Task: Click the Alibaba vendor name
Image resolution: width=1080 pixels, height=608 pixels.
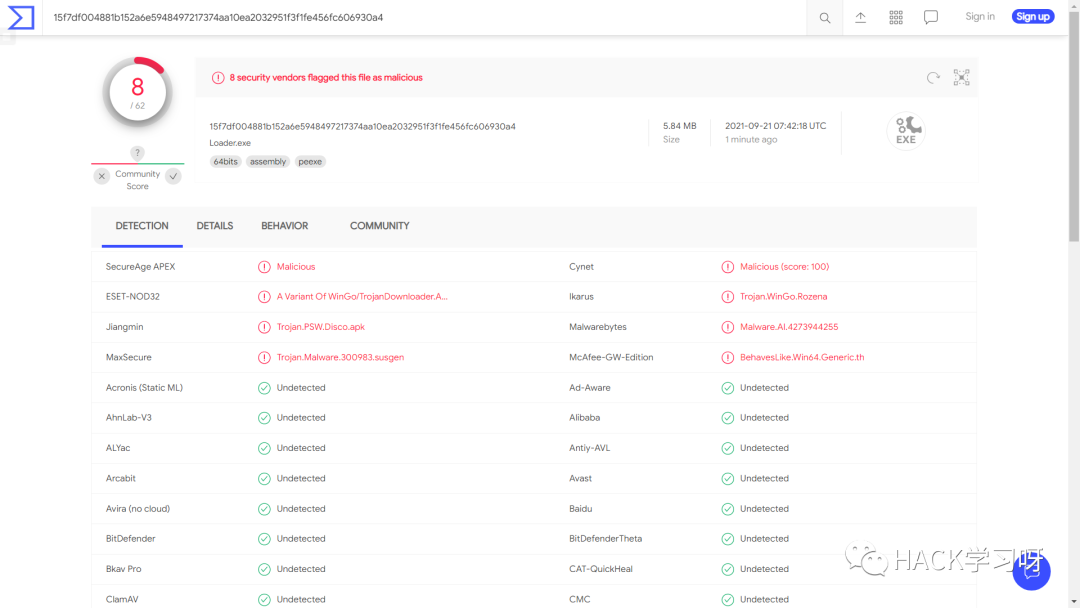Action: 585,417
